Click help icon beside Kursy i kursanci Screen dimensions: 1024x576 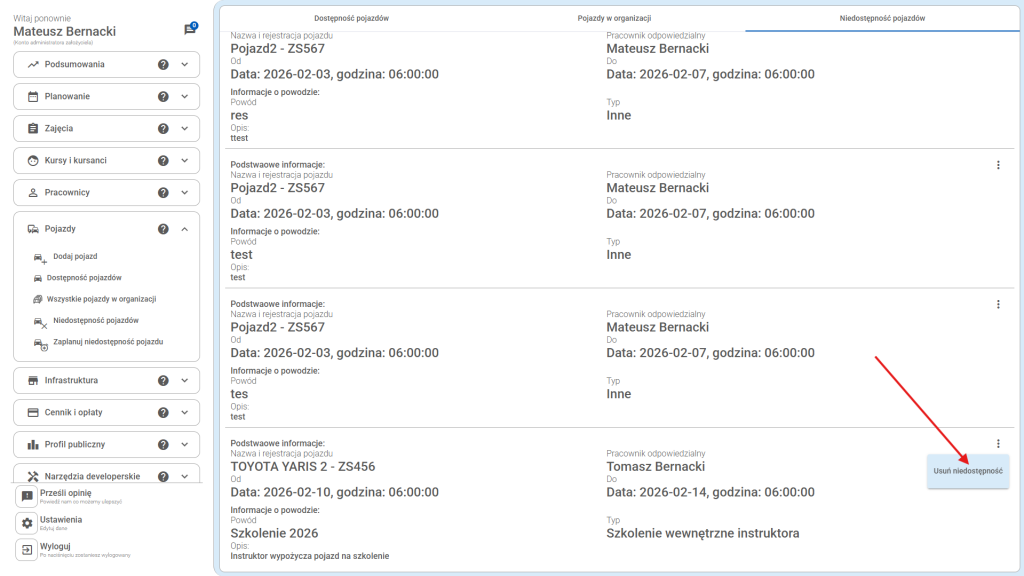tap(163, 161)
